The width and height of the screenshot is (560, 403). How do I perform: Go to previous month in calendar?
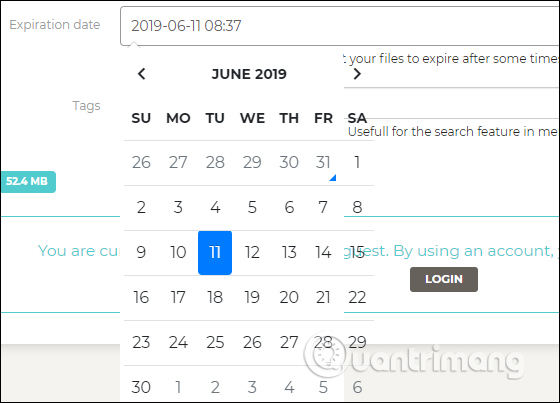pos(141,74)
